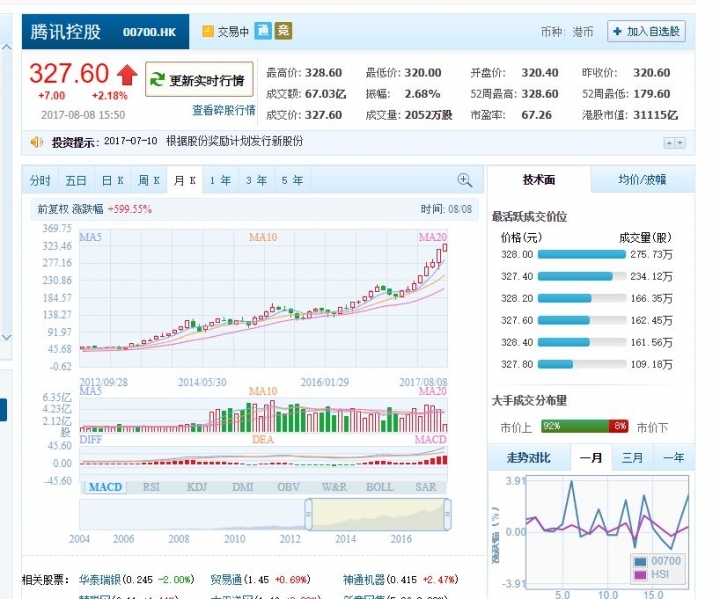Select 三月 in 走势对比 tabs
This screenshot has width=720, height=599.
(632, 458)
